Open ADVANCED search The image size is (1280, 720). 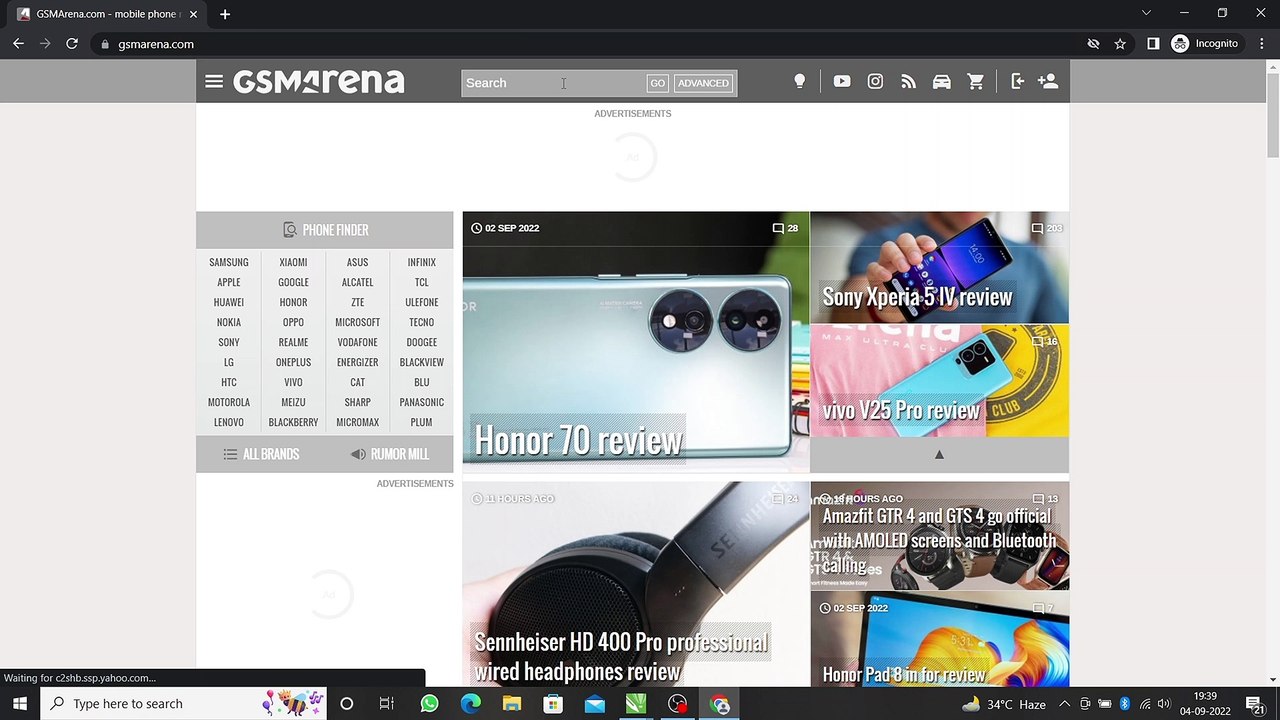tap(703, 83)
